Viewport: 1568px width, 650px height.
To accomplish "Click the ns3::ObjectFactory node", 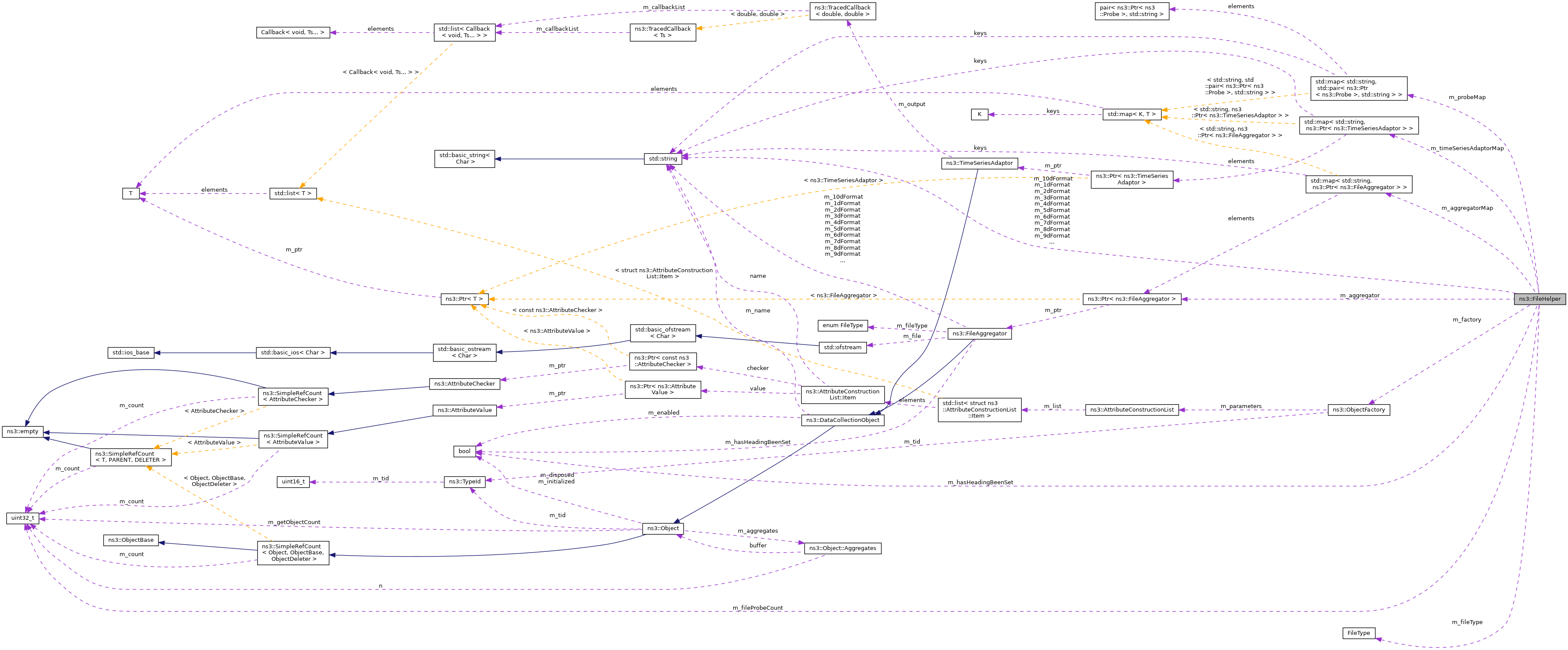I will coord(1358,410).
